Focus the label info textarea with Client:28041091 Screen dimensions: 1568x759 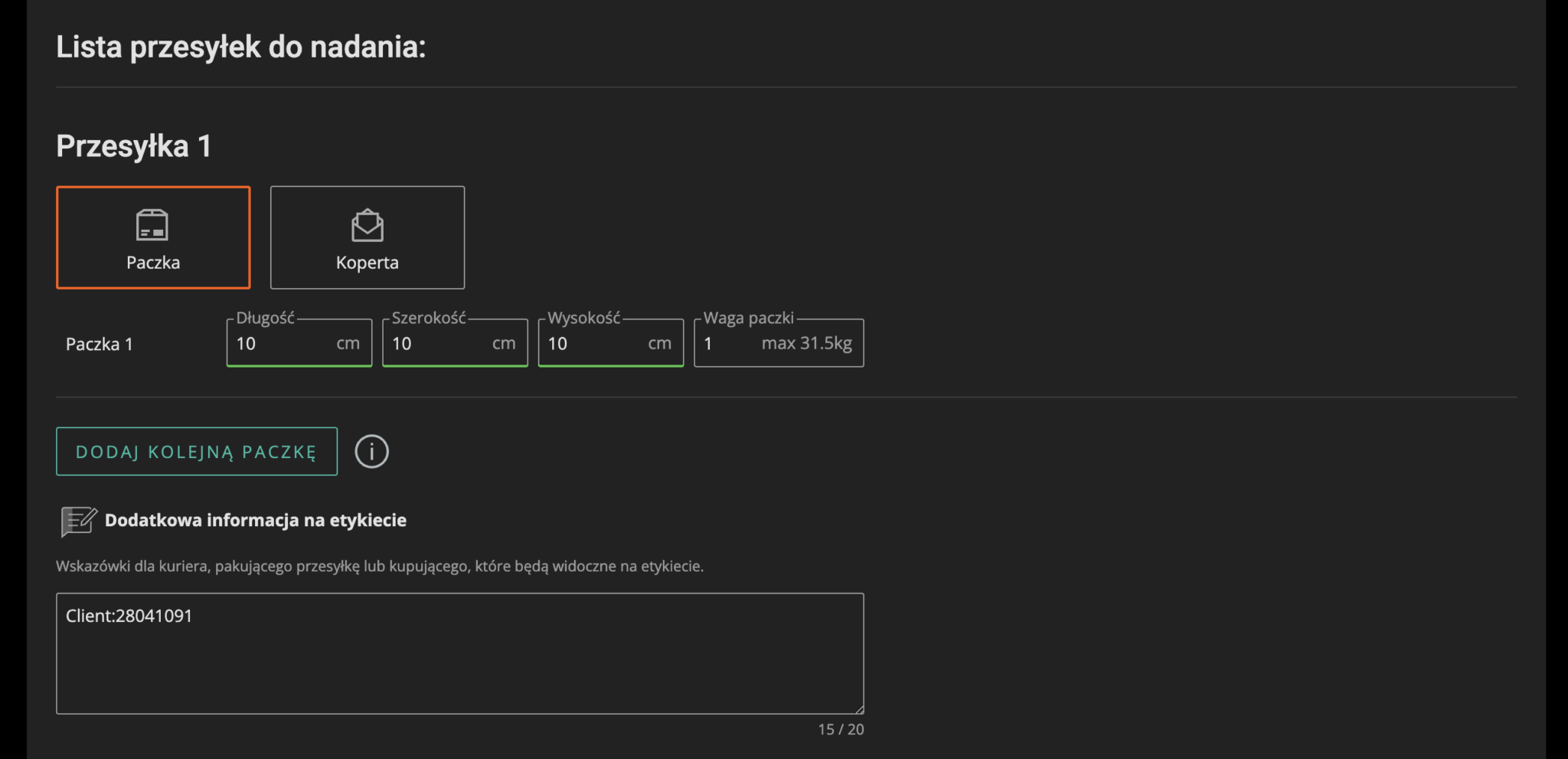coord(460,653)
